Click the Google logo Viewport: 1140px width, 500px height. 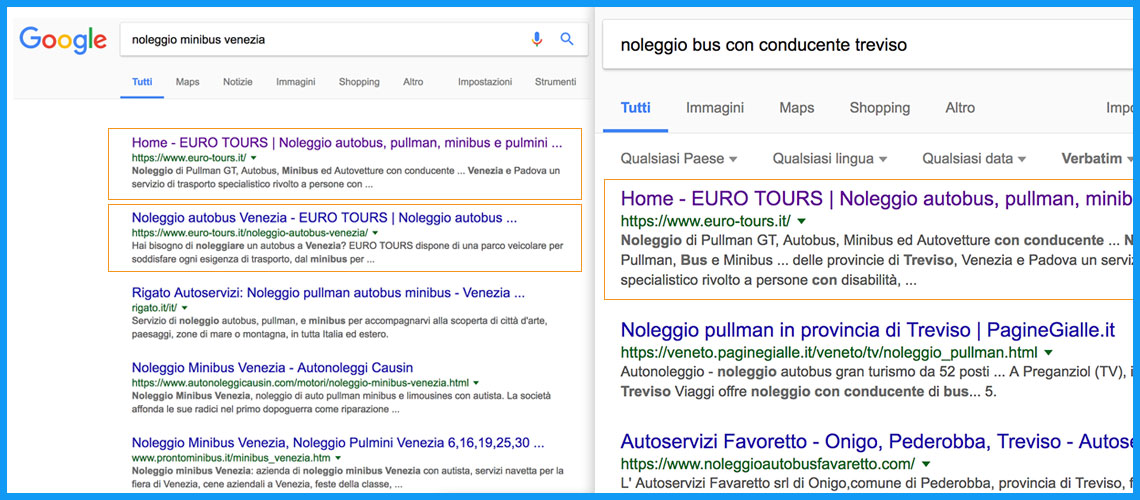coord(63,40)
